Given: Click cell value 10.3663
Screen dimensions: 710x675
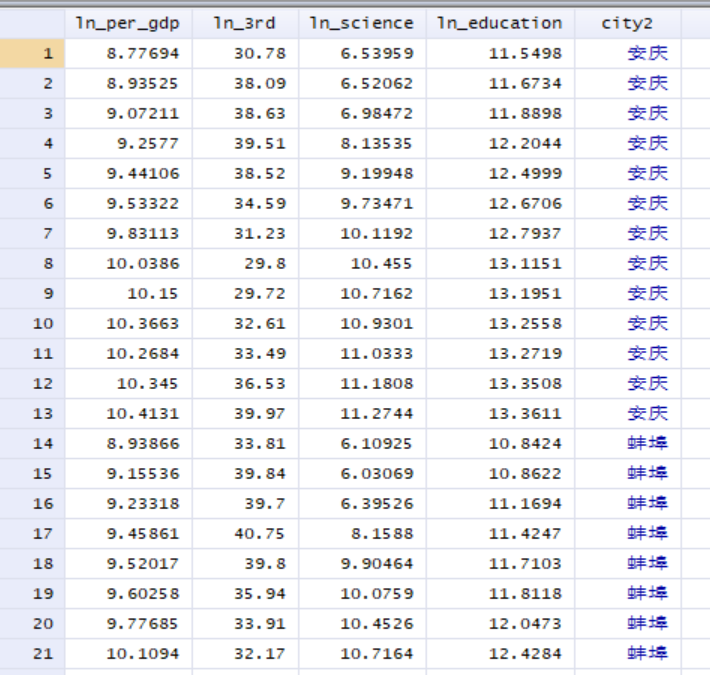Looking at the screenshot, I should click(143, 323).
